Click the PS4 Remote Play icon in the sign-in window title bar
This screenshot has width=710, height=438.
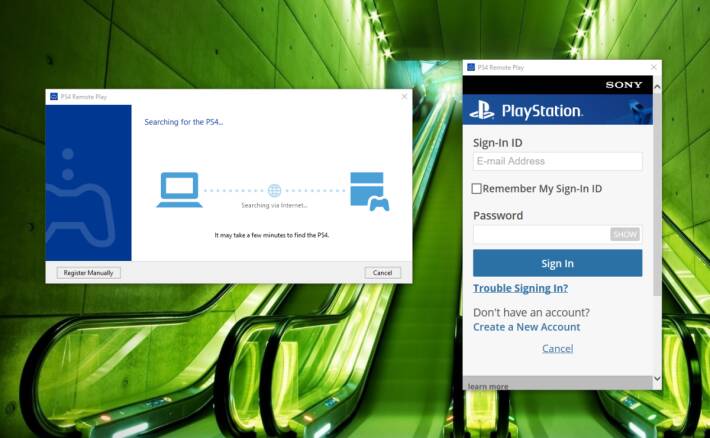(471, 67)
